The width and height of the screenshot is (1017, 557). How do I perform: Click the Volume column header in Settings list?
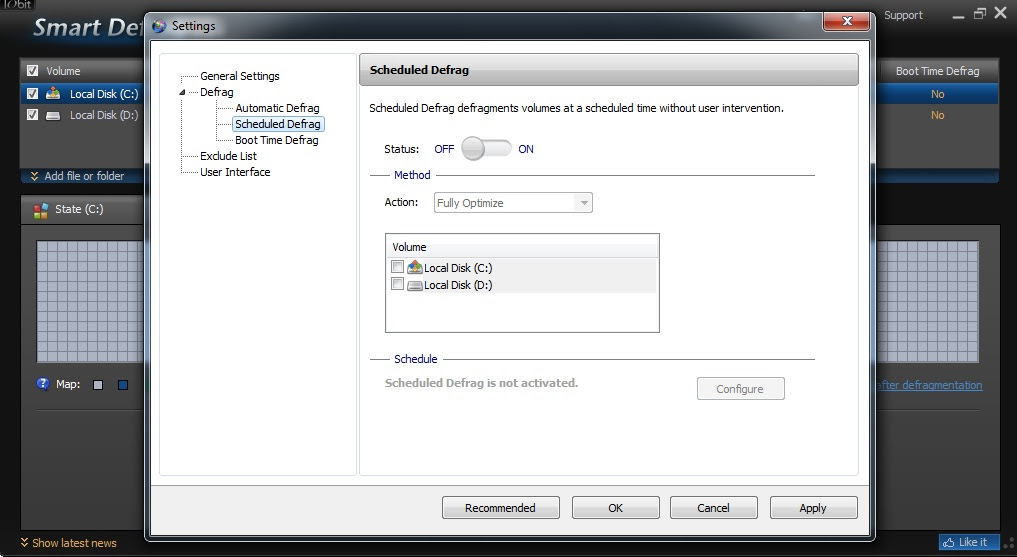[522, 247]
